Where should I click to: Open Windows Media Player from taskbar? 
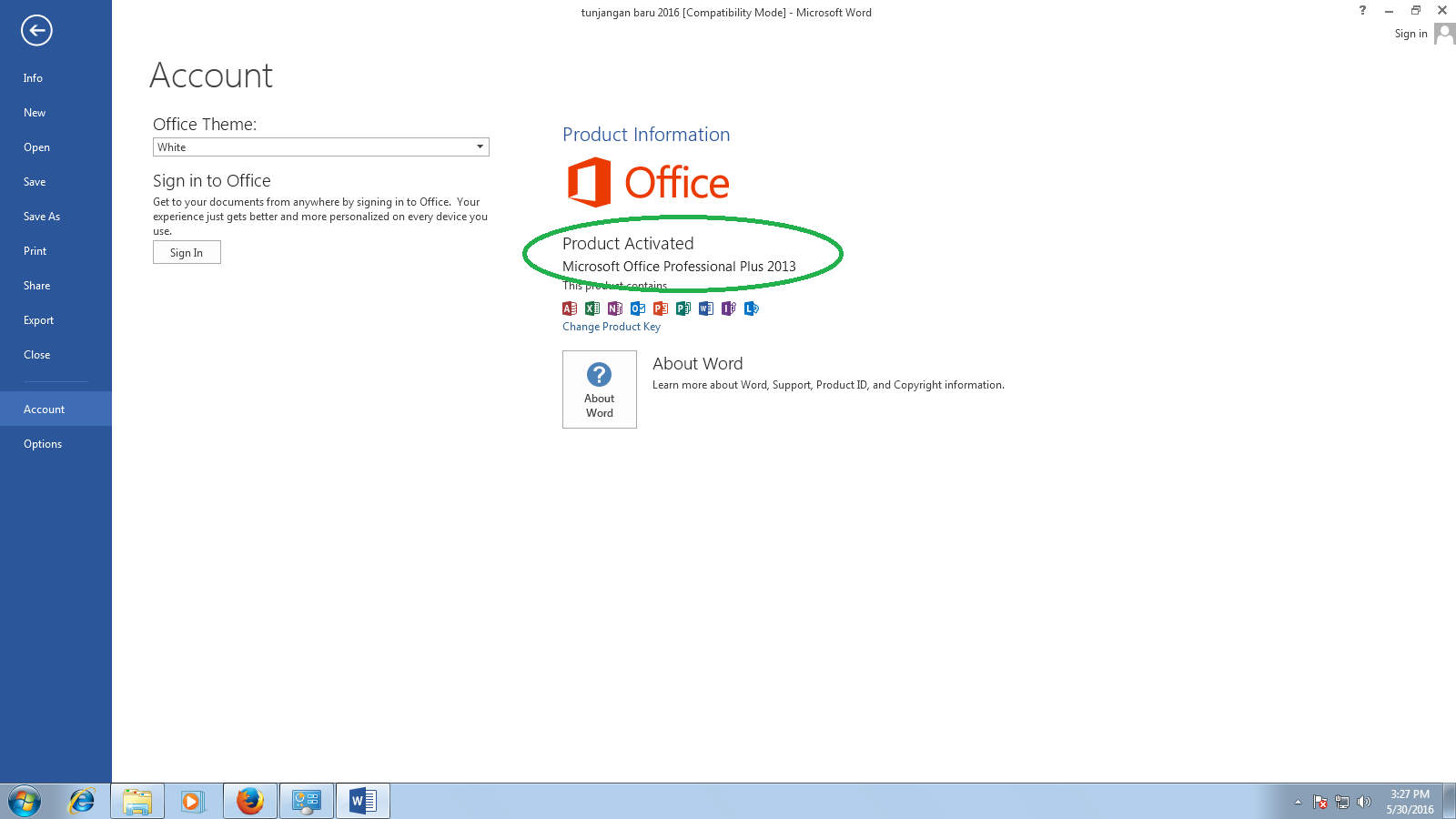193,802
